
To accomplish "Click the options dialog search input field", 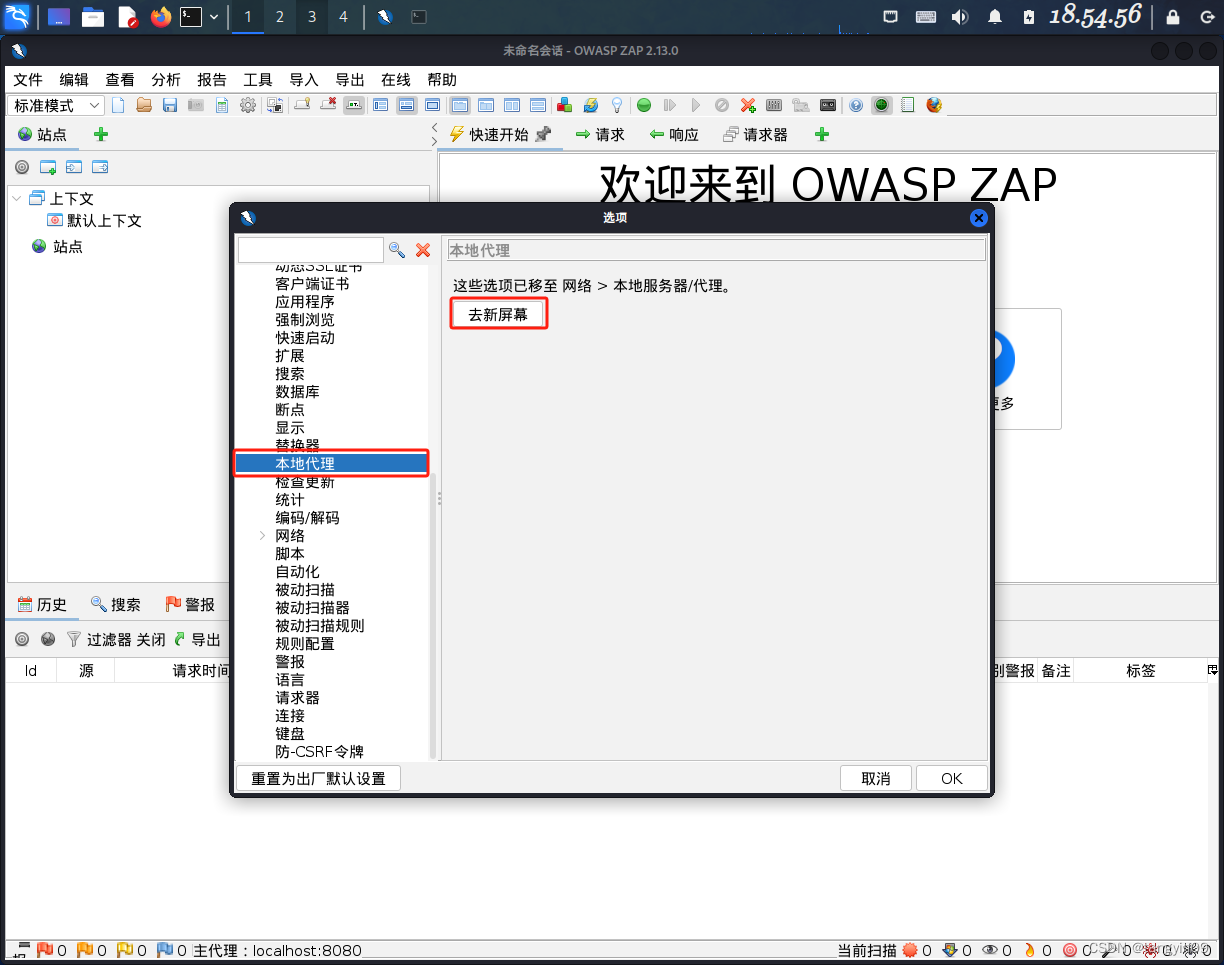I will 311,250.
